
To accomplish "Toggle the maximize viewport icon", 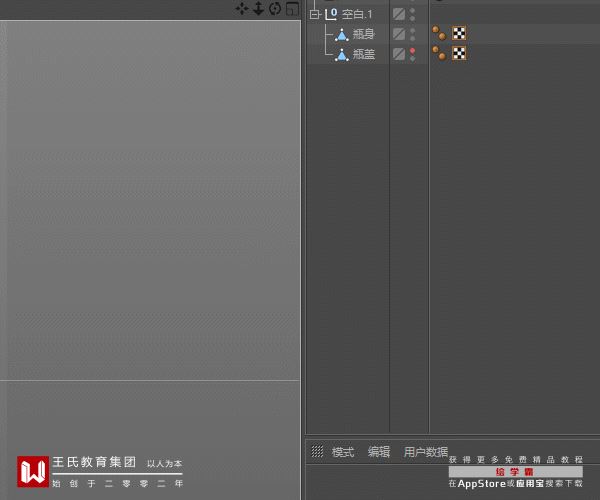I will [x=293, y=8].
